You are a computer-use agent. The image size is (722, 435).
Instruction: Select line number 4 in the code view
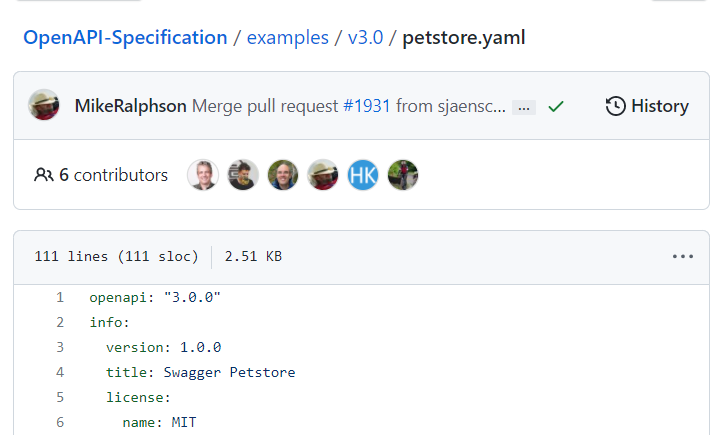pyautogui.click(x=60, y=372)
